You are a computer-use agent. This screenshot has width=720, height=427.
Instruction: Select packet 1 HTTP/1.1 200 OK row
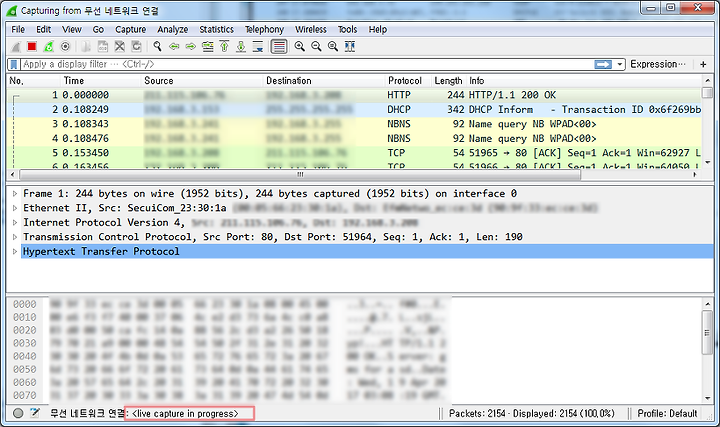(354, 95)
